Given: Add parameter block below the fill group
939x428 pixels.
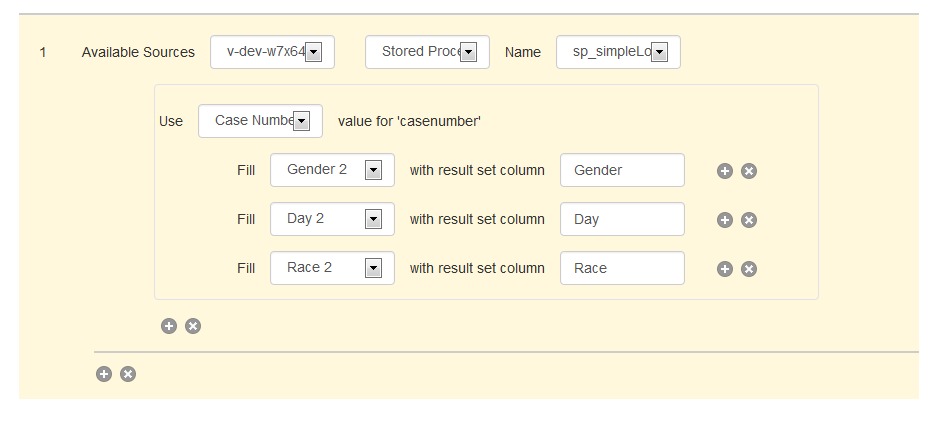Looking at the screenshot, I should click(x=169, y=326).
